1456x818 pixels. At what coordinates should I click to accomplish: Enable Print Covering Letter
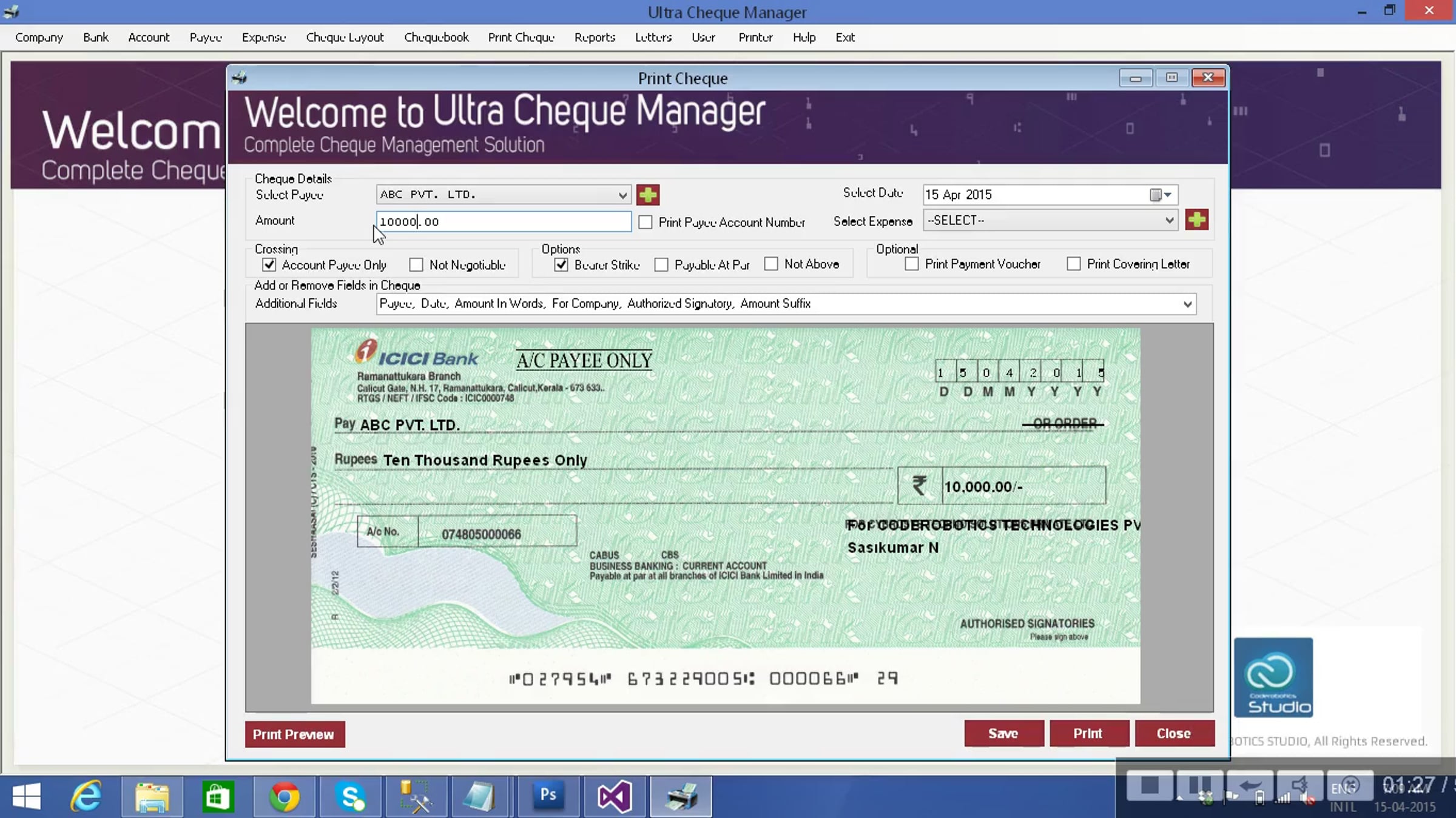[x=1074, y=264]
